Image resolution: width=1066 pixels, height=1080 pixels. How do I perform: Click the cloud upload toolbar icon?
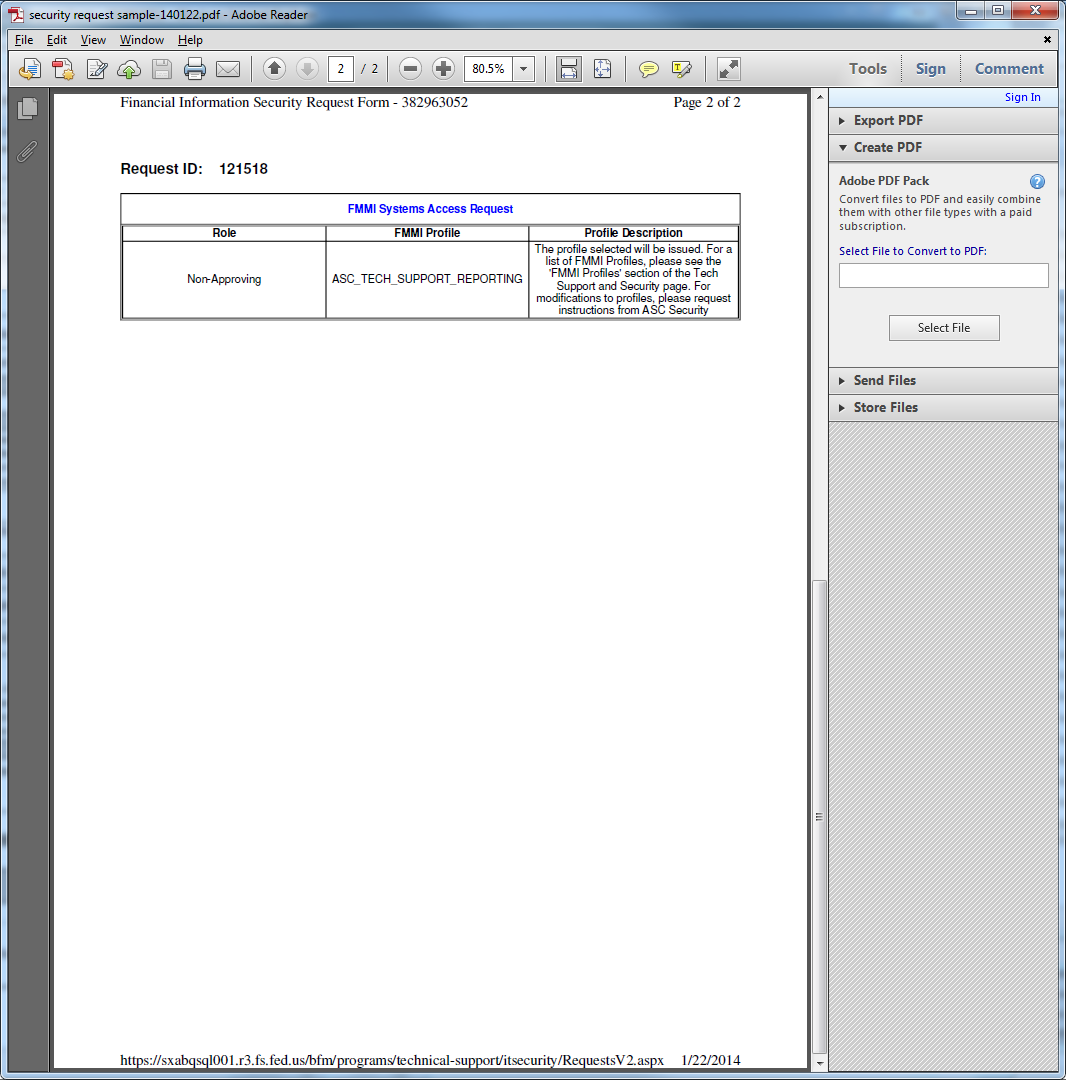coord(129,69)
